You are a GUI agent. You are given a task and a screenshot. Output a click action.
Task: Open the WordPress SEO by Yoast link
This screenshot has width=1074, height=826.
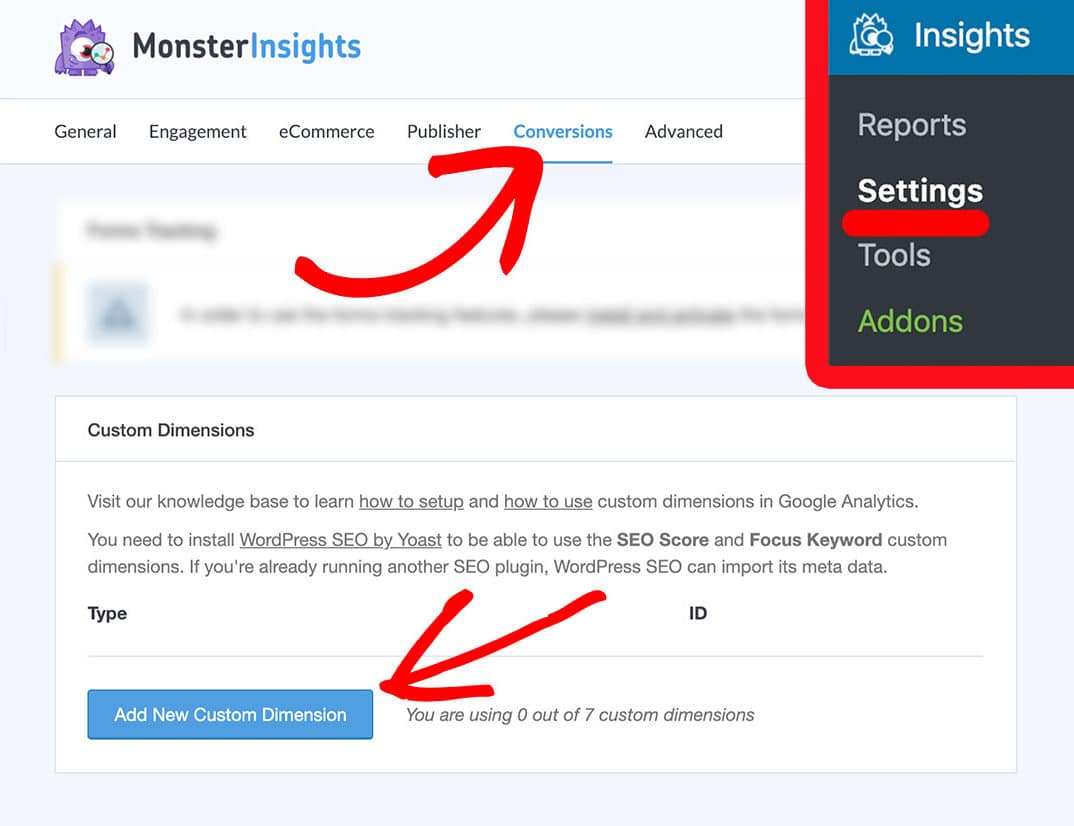(x=340, y=540)
